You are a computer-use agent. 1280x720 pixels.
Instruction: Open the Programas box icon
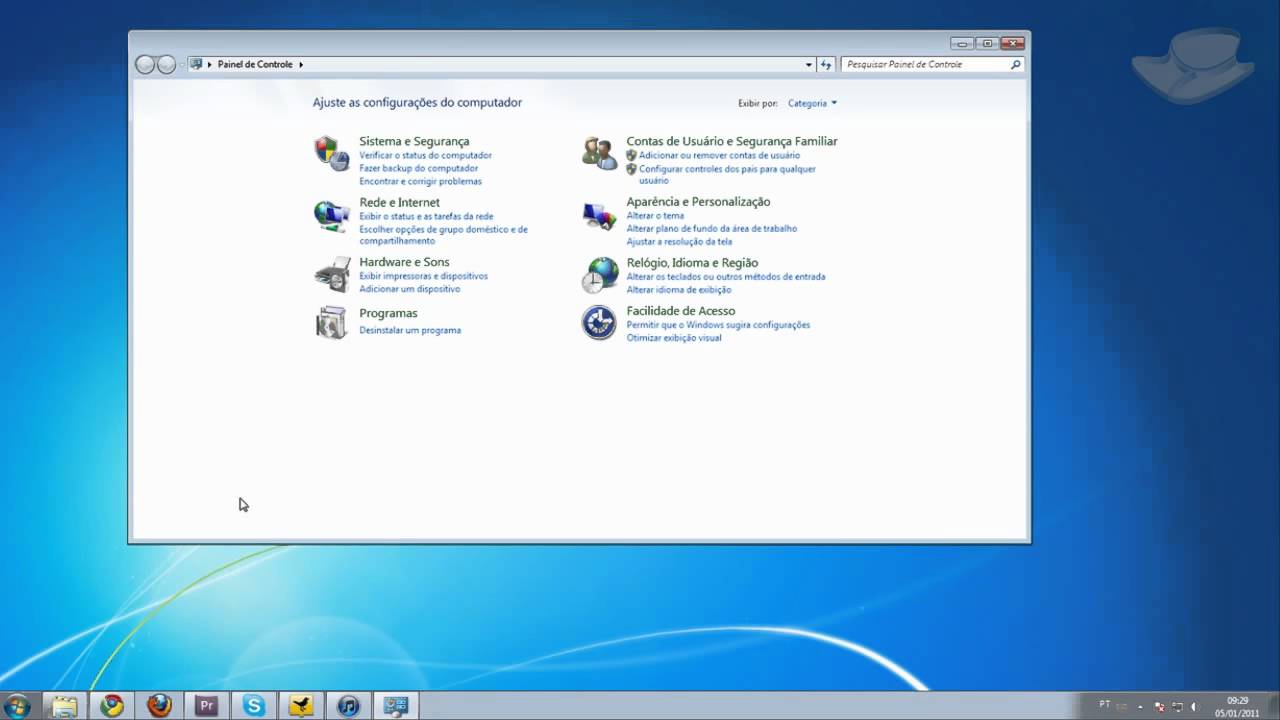tap(331, 322)
